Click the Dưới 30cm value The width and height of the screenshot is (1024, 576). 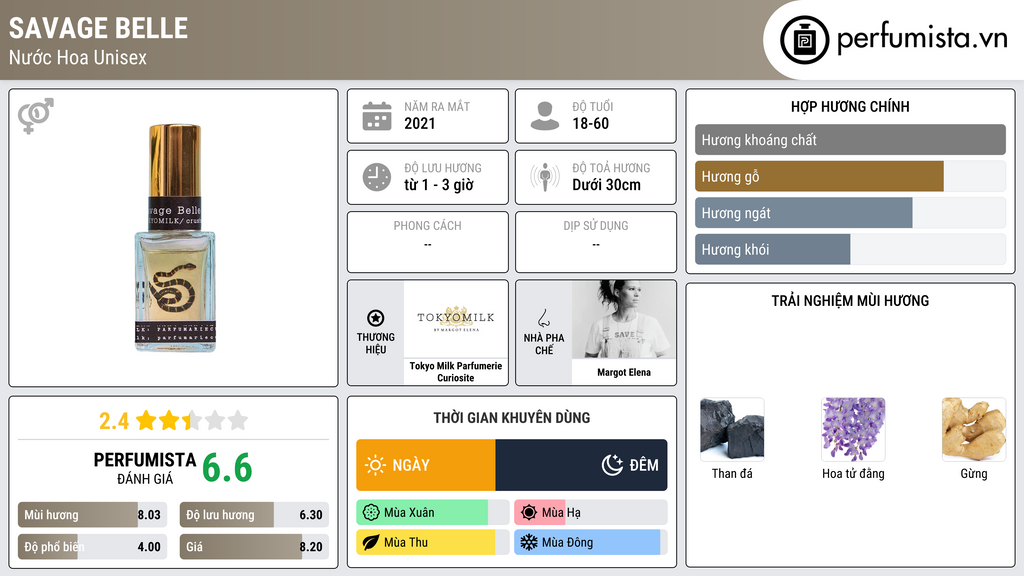click(607, 185)
